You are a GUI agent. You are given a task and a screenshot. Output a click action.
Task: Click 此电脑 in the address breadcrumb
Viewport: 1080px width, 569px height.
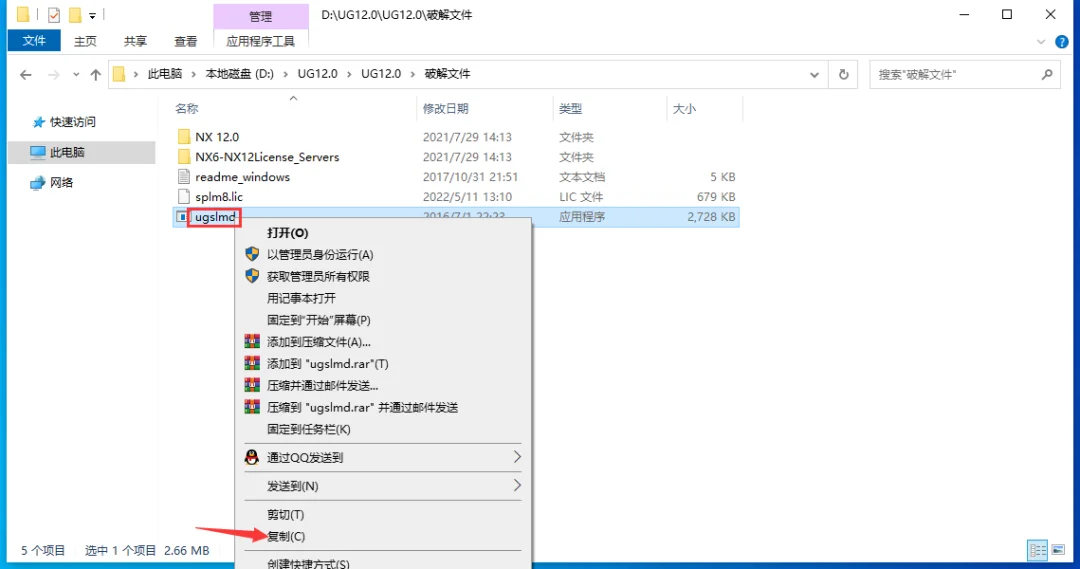[x=165, y=74]
